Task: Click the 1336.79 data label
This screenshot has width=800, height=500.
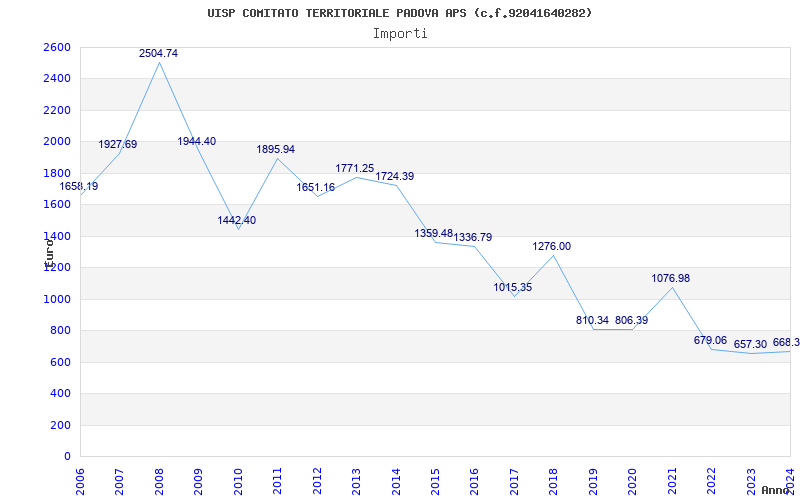Action: 473,237
